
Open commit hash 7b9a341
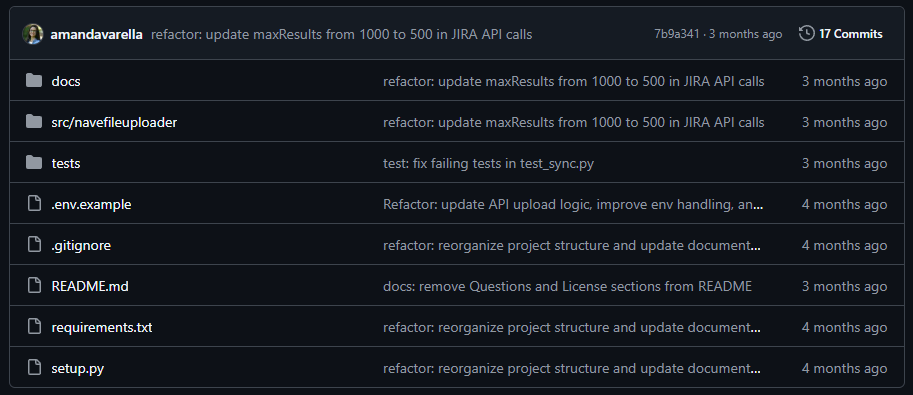click(x=677, y=34)
